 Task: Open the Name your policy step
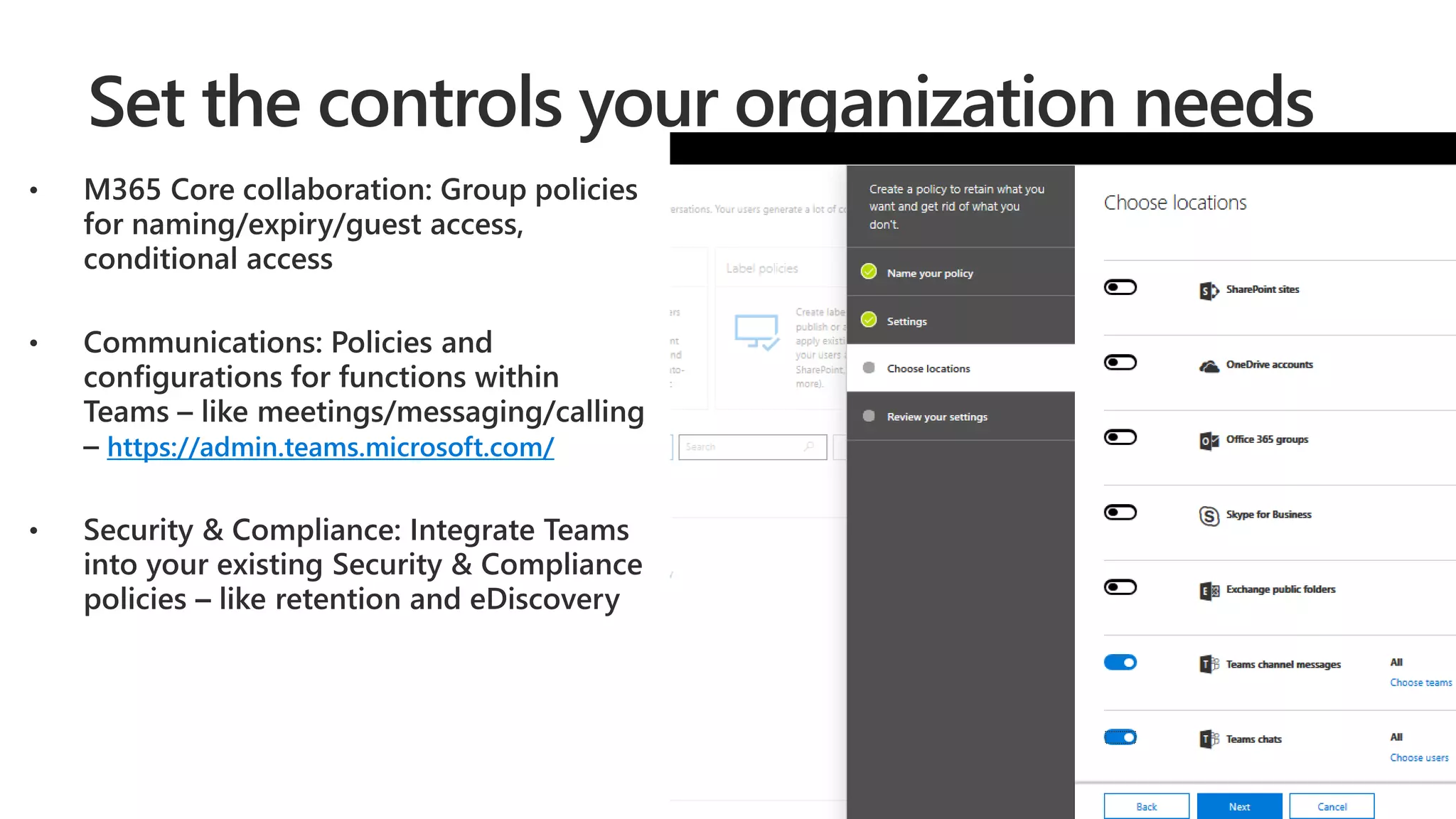point(960,272)
